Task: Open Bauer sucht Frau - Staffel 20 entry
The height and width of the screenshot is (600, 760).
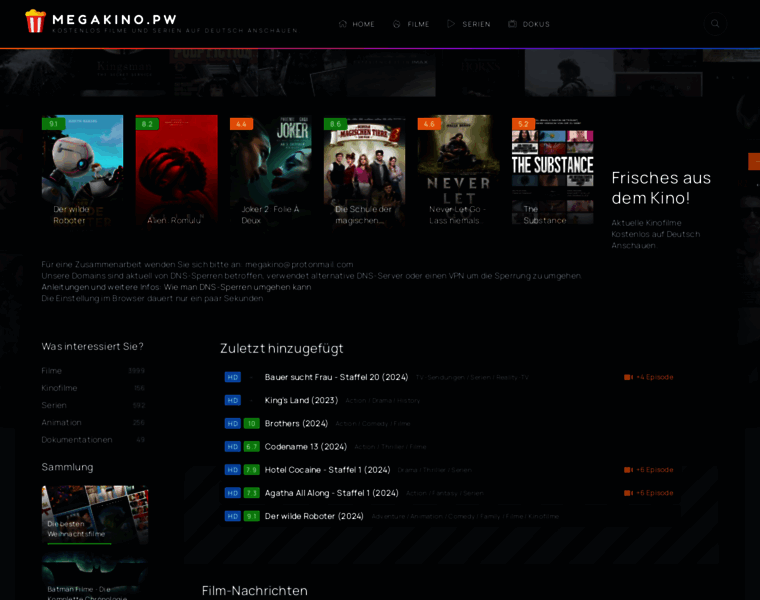Action: pos(336,377)
